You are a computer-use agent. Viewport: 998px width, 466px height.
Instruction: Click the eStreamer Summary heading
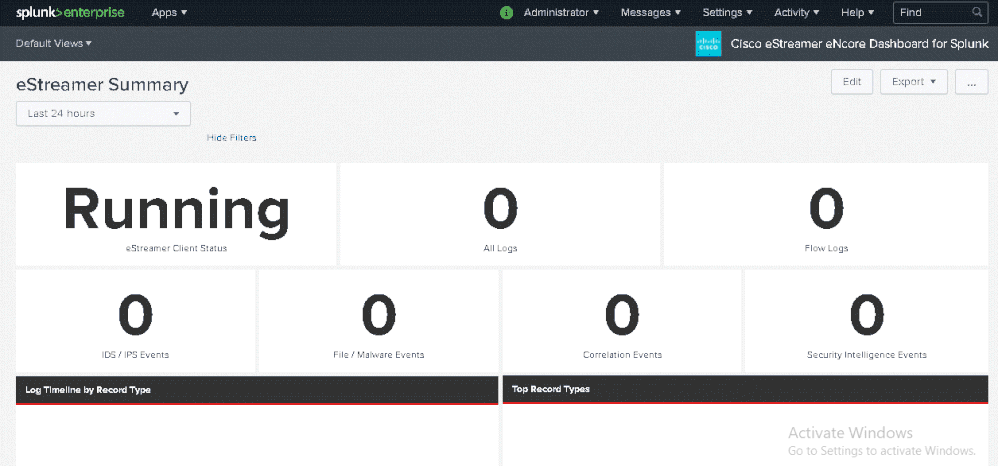pos(102,85)
